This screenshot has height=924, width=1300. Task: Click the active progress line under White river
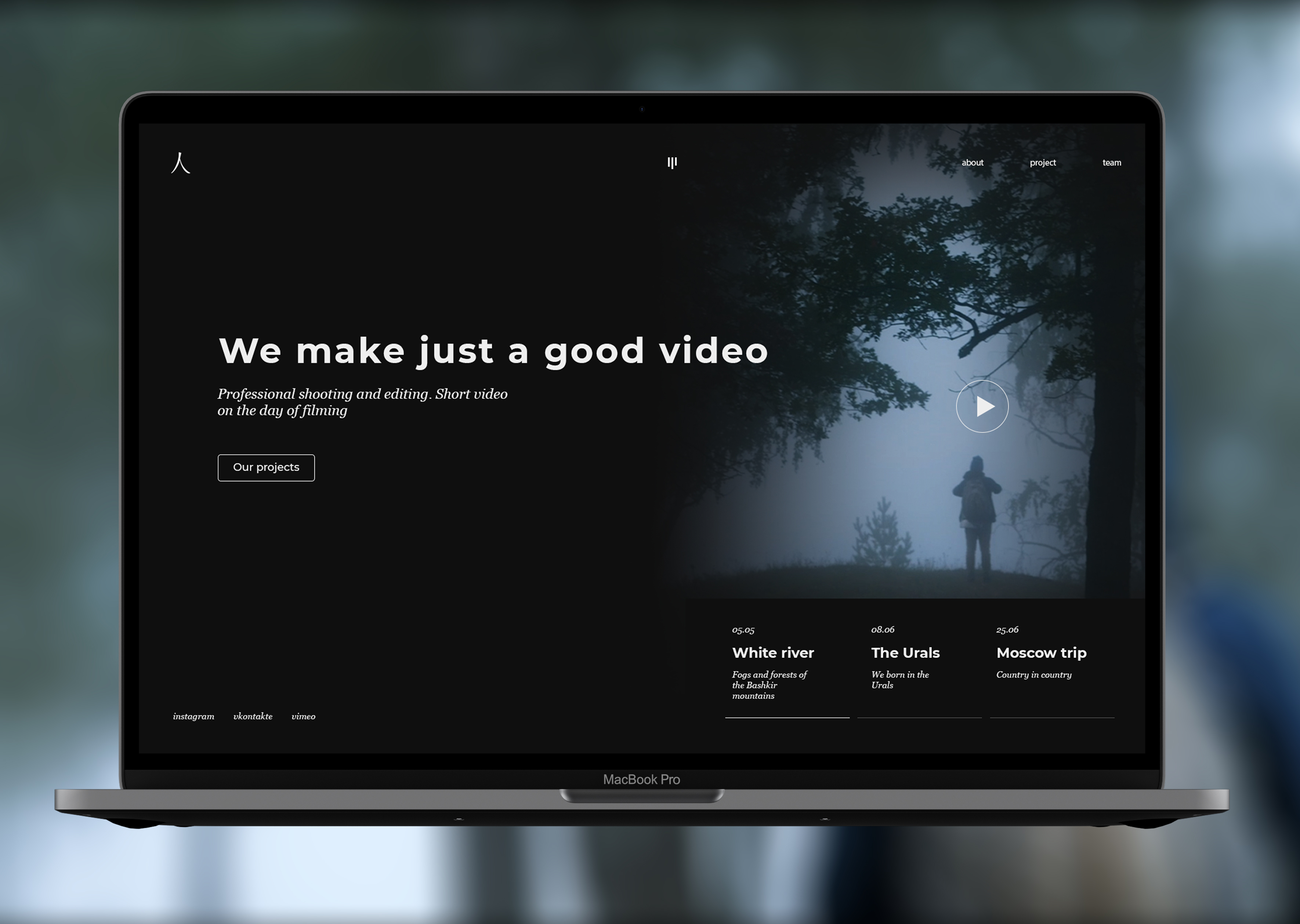tap(787, 717)
